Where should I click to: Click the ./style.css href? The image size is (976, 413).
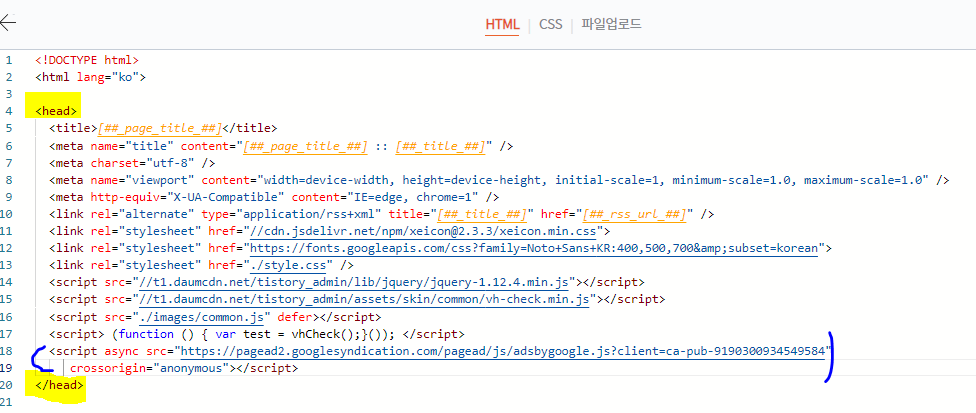(x=288, y=266)
